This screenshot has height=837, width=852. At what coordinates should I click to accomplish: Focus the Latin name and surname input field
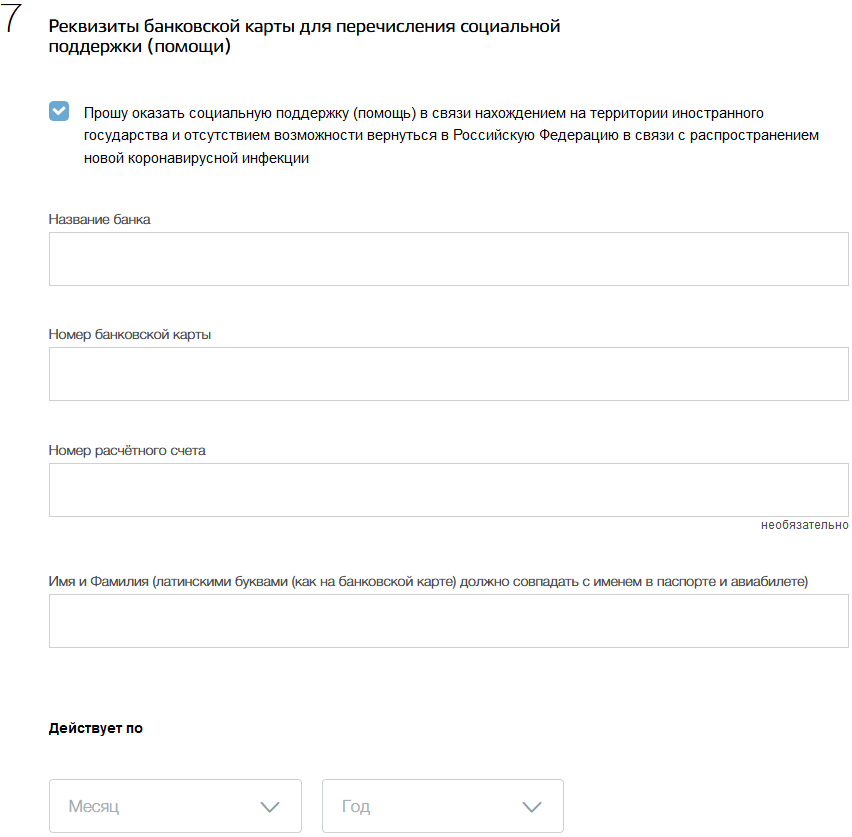coord(449,621)
